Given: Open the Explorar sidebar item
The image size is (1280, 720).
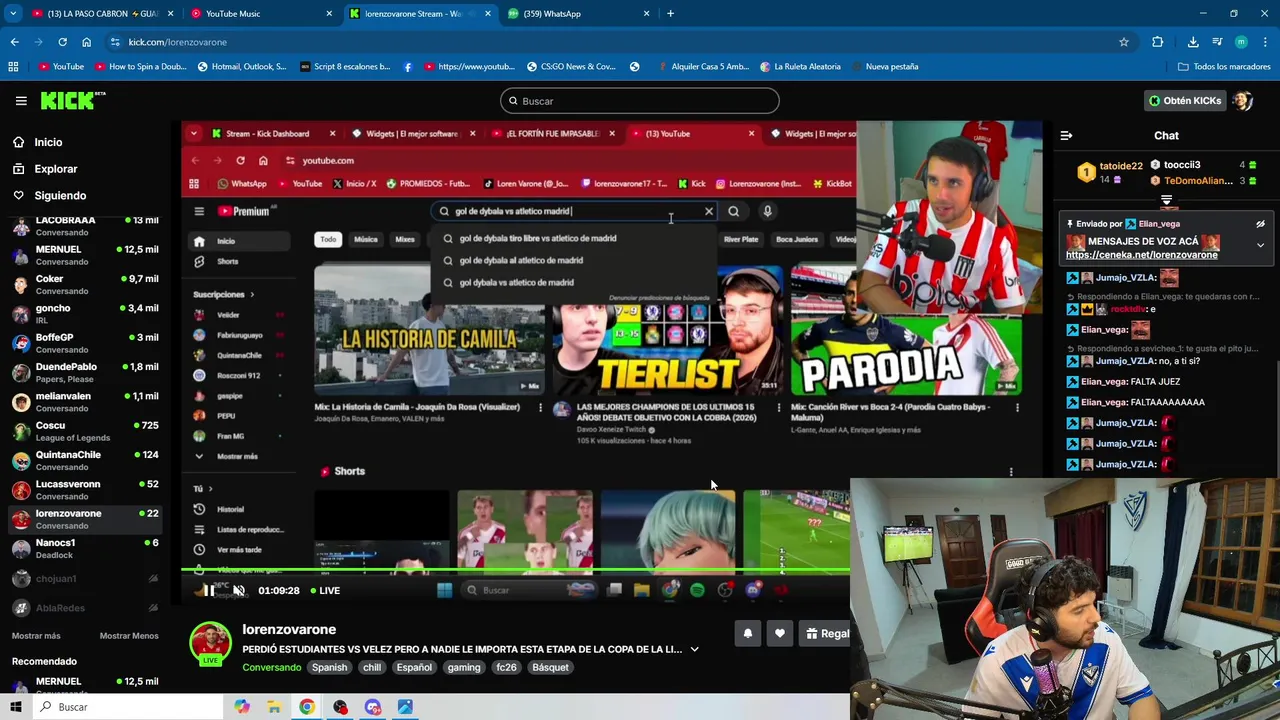Looking at the screenshot, I should [x=55, y=169].
